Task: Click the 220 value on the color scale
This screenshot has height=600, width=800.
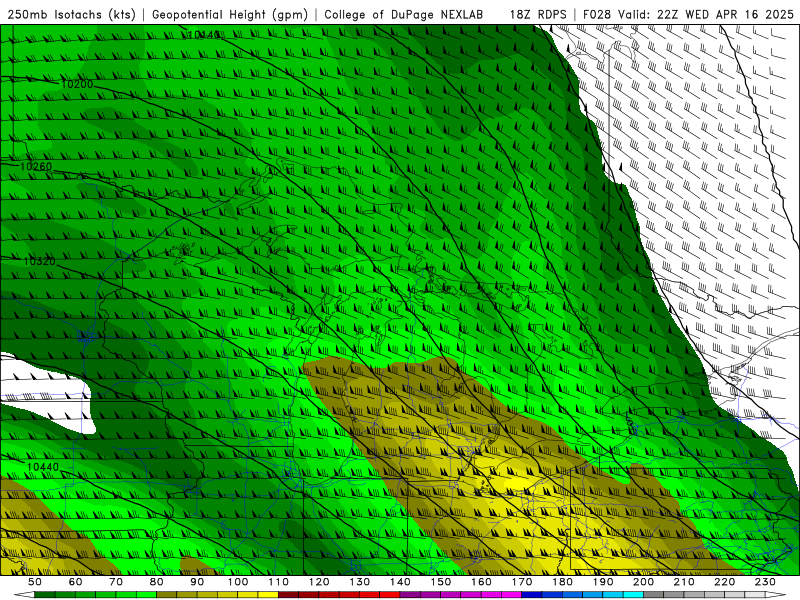Action: (x=724, y=582)
